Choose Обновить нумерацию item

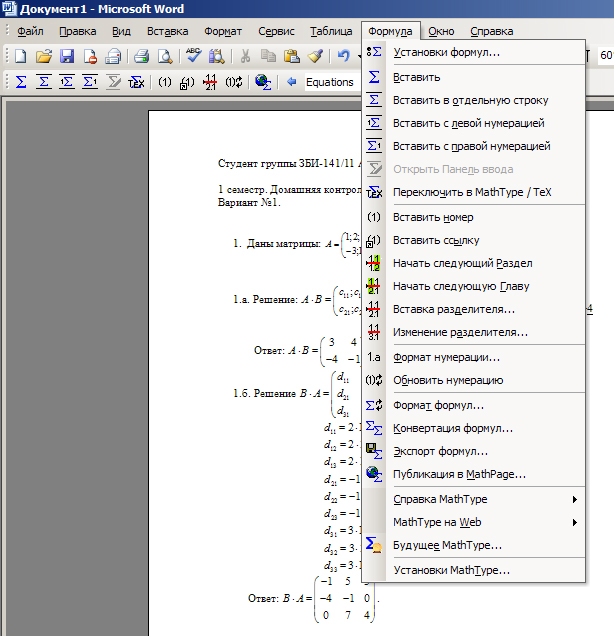tap(475, 380)
